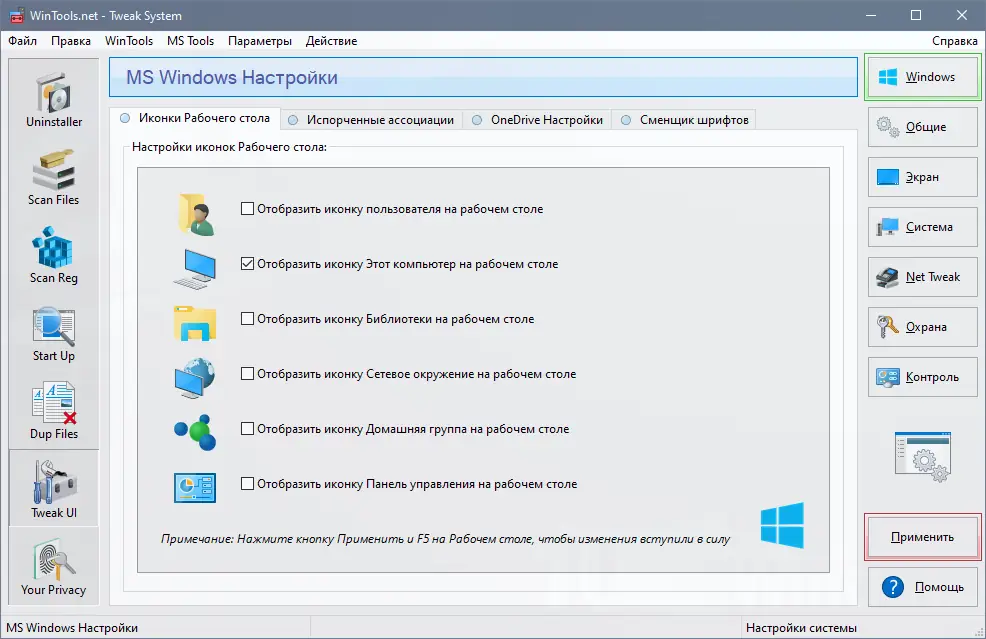
Task: Click the Homegroup spheres icon
Action: click(195, 432)
